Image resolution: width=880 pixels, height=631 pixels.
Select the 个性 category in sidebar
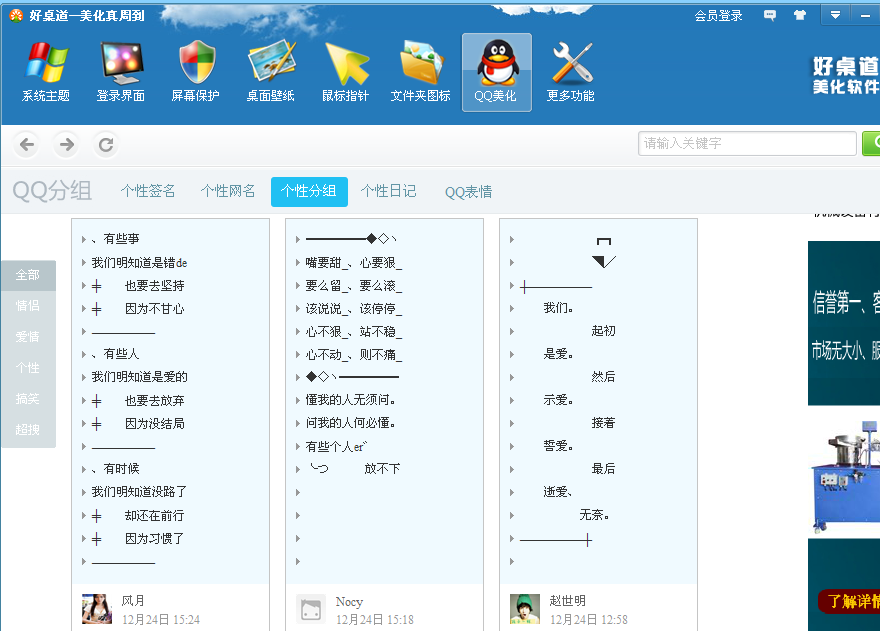28,368
